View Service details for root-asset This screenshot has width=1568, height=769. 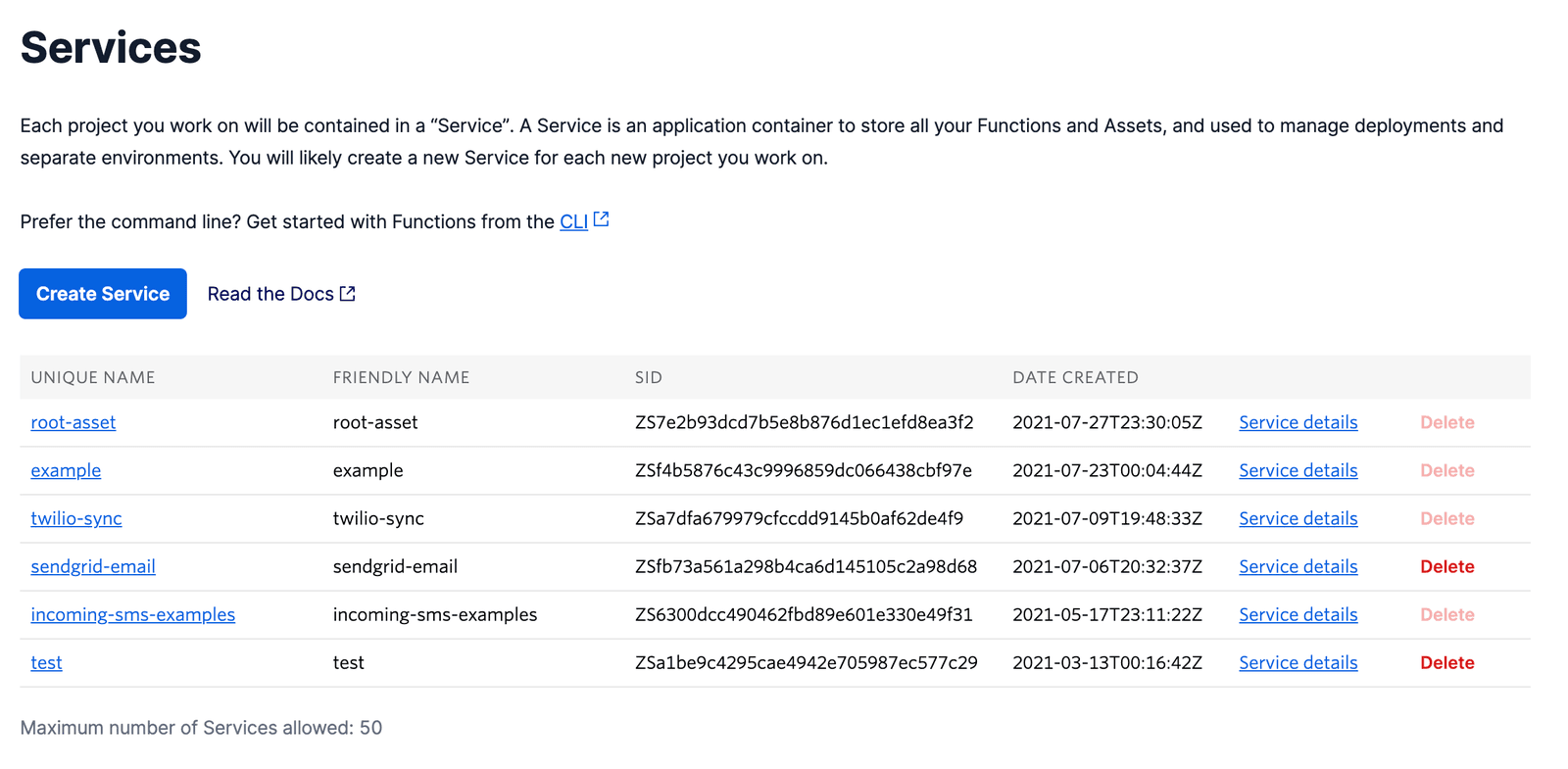click(1298, 422)
